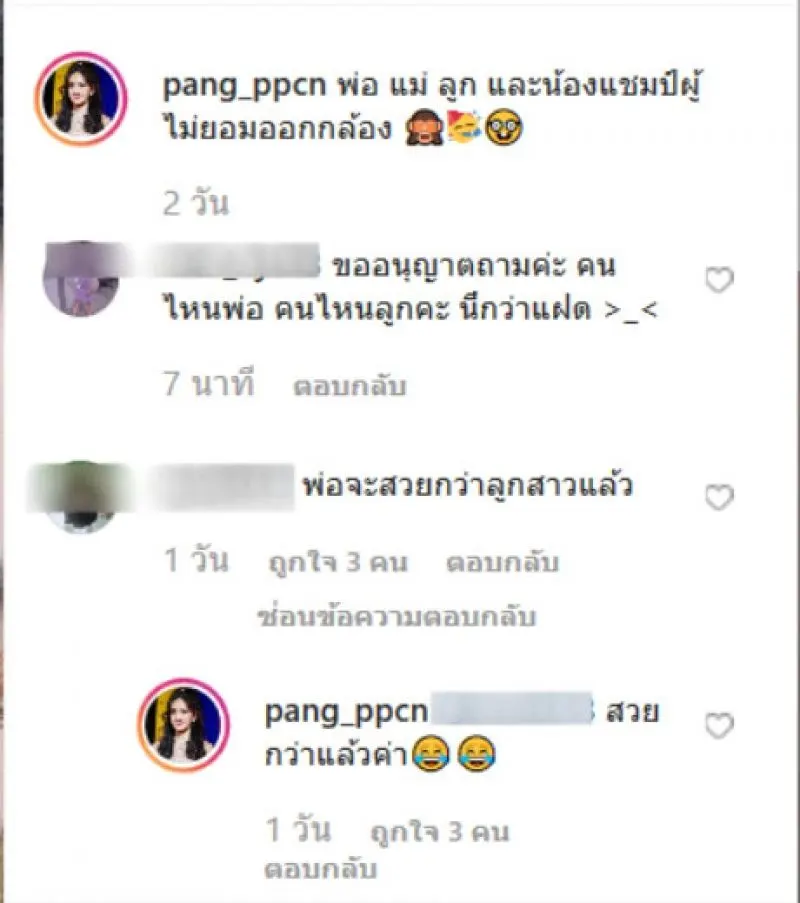Like the comment asking who is the father
This screenshot has height=903, width=800.
[x=719, y=280]
